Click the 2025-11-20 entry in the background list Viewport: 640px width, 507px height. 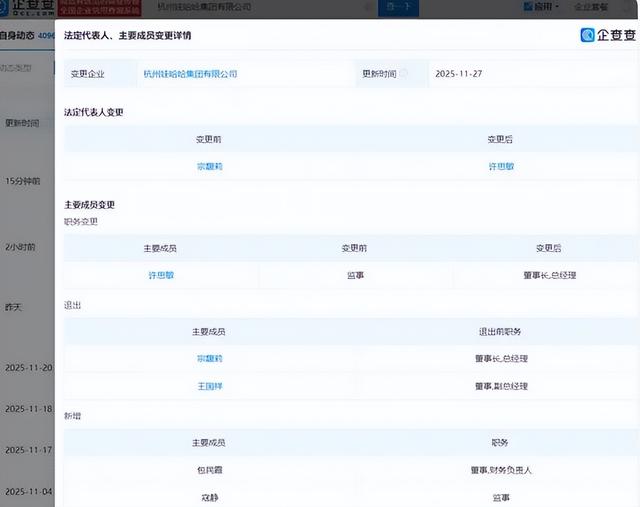29,368
